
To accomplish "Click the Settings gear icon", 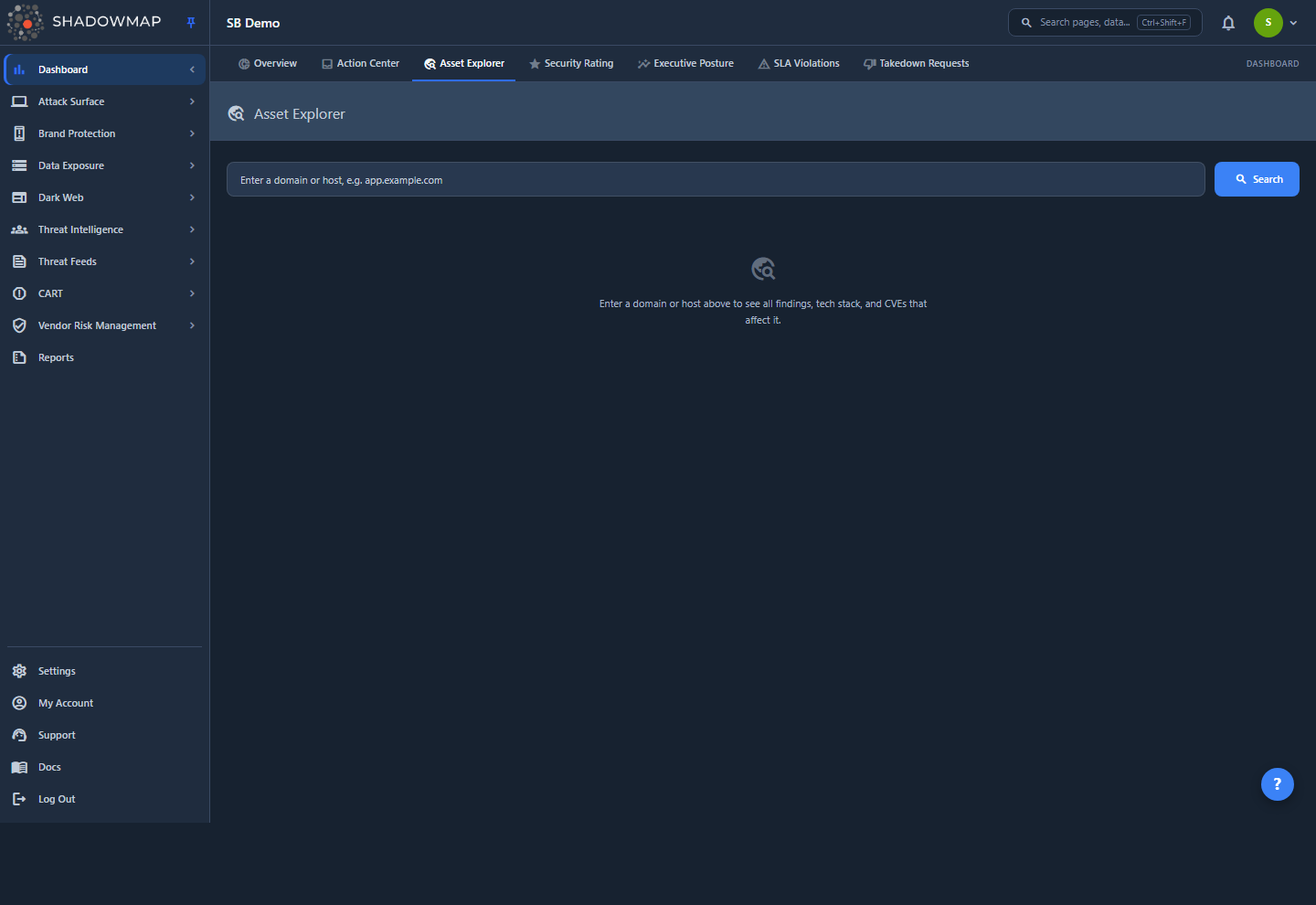I will (19, 671).
